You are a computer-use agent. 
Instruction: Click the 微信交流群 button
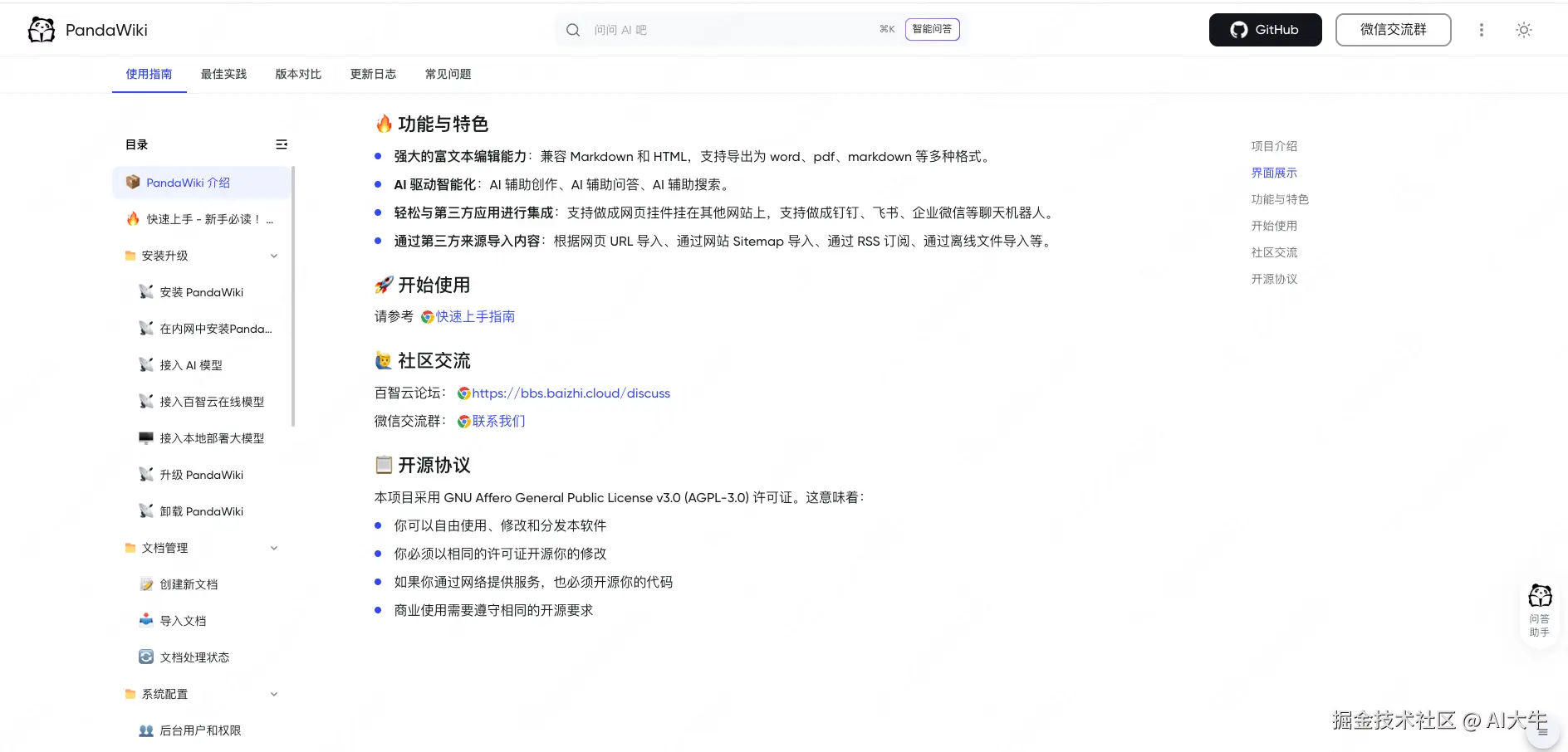click(x=1394, y=30)
